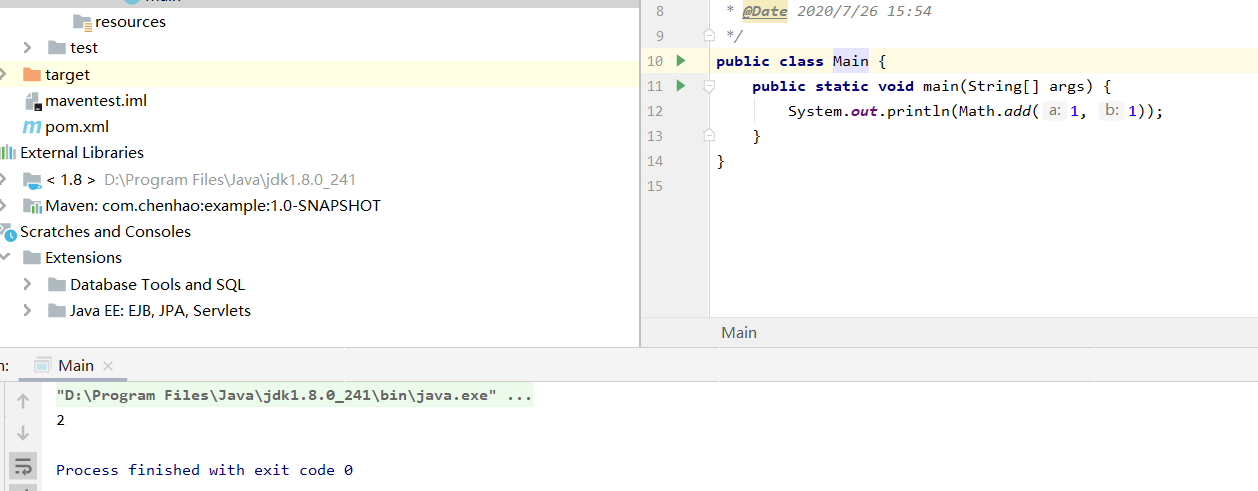Click the output value 2 in console
The height and width of the screenshot is (491, 1258).
tap(61, 420)
